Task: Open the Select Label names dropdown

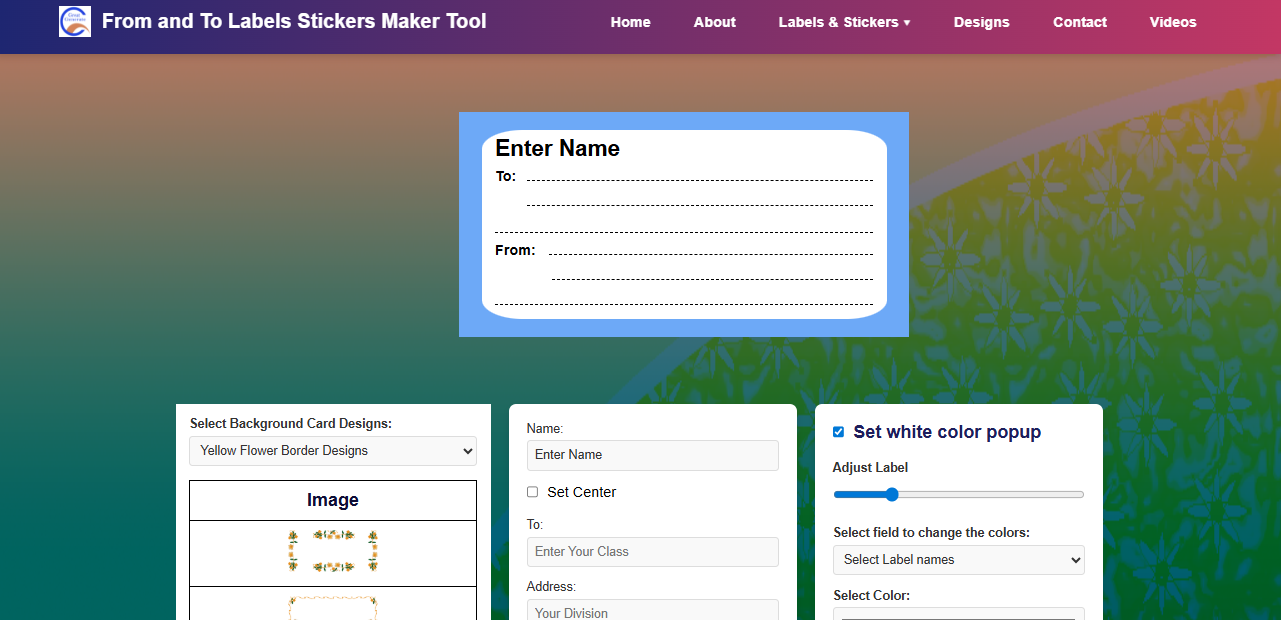Action: 958,560
